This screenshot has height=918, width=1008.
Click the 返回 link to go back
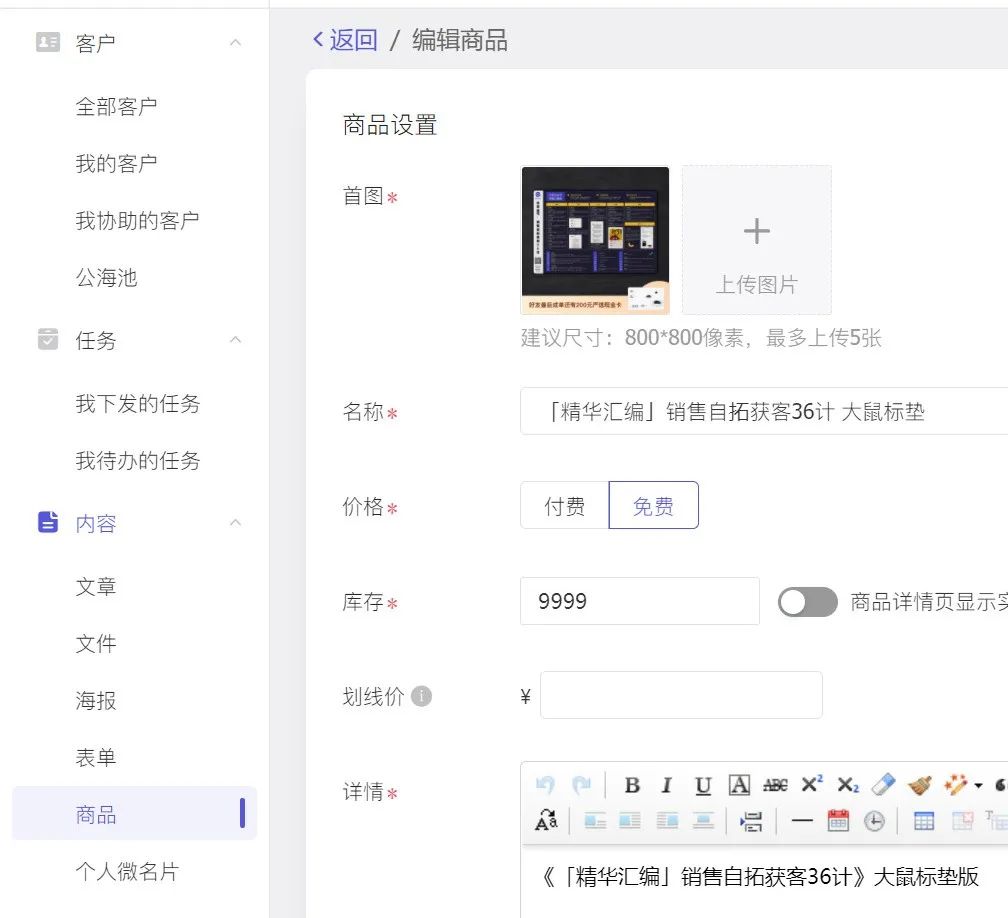343,40
